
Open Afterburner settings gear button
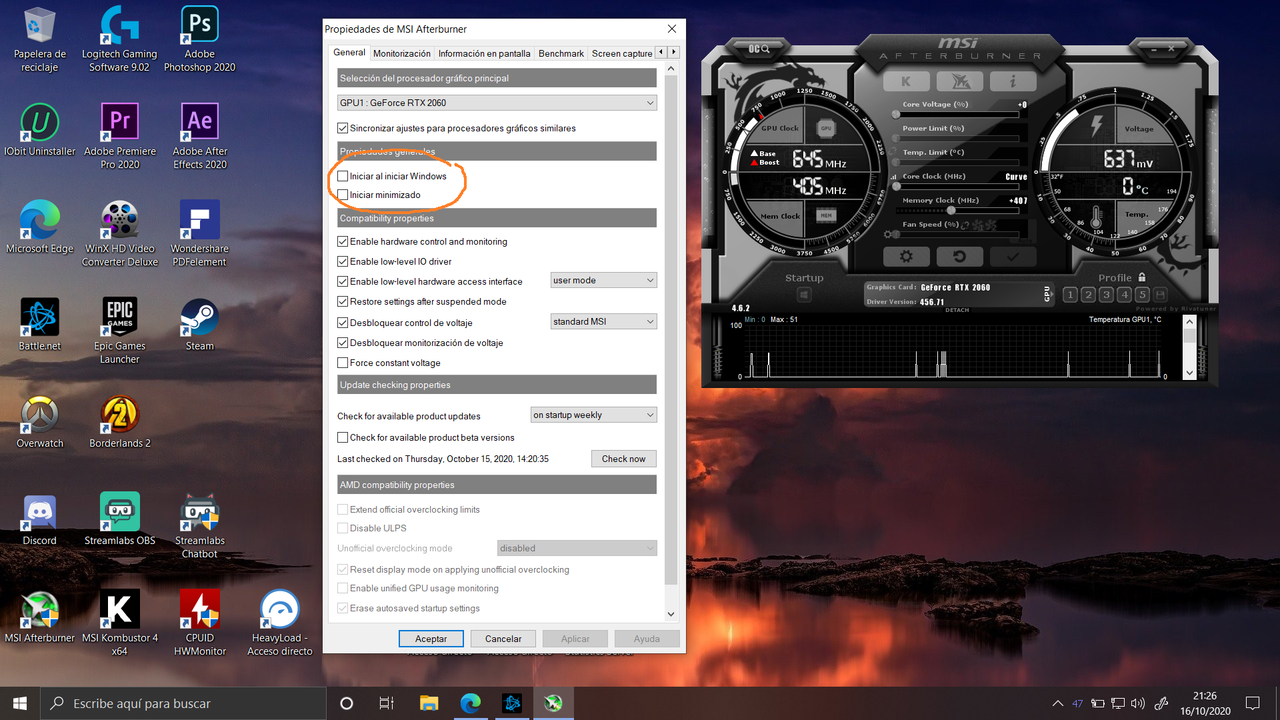(x=906, y=256)
